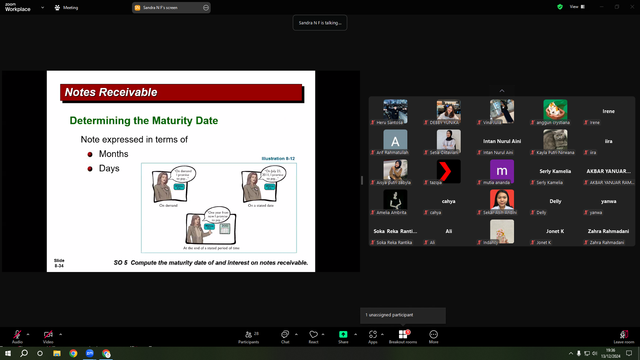Start video with the Video button
Screen dimensions: 640x360
tap(48, 336)
